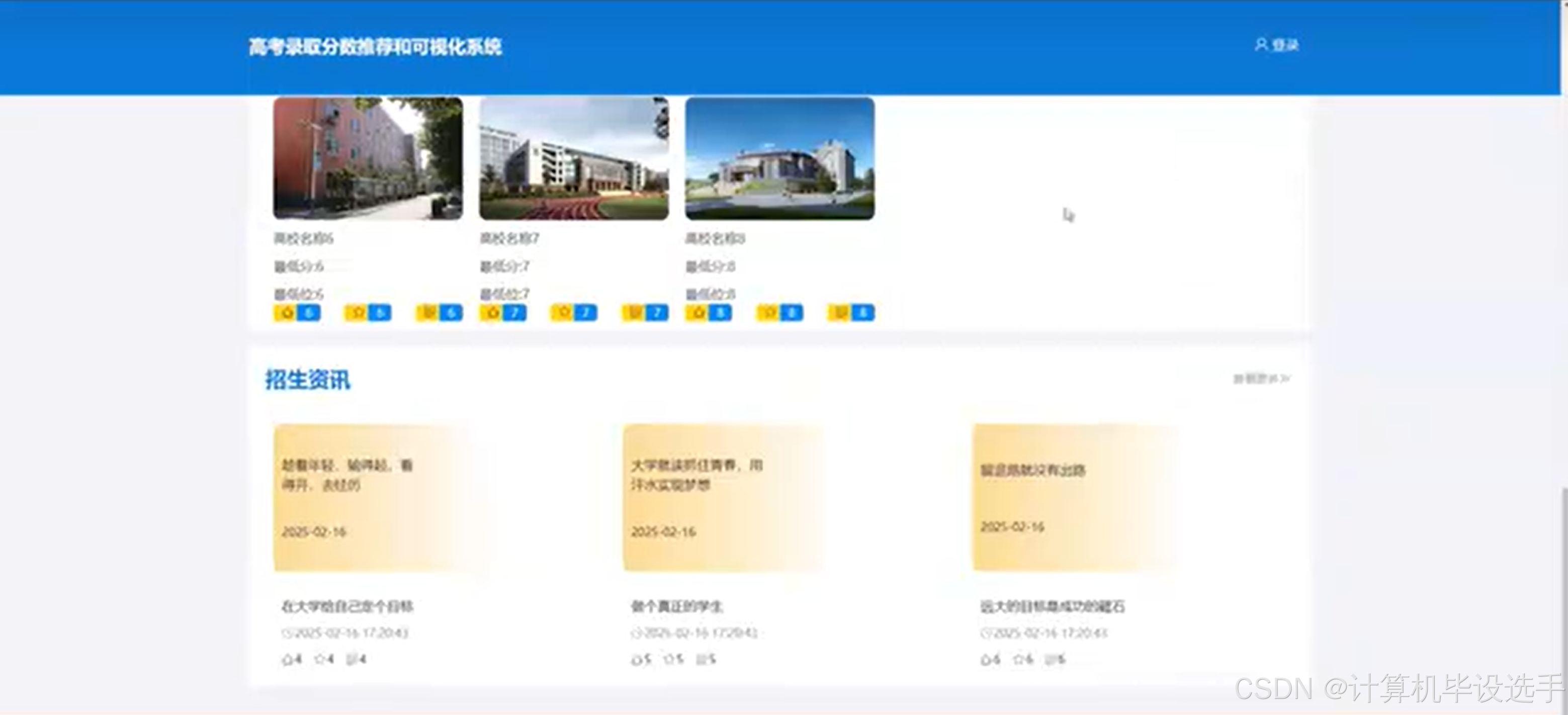Open the article 在大学给自己定个目标
Screen dimensions: 1568x715
[347, 606]
